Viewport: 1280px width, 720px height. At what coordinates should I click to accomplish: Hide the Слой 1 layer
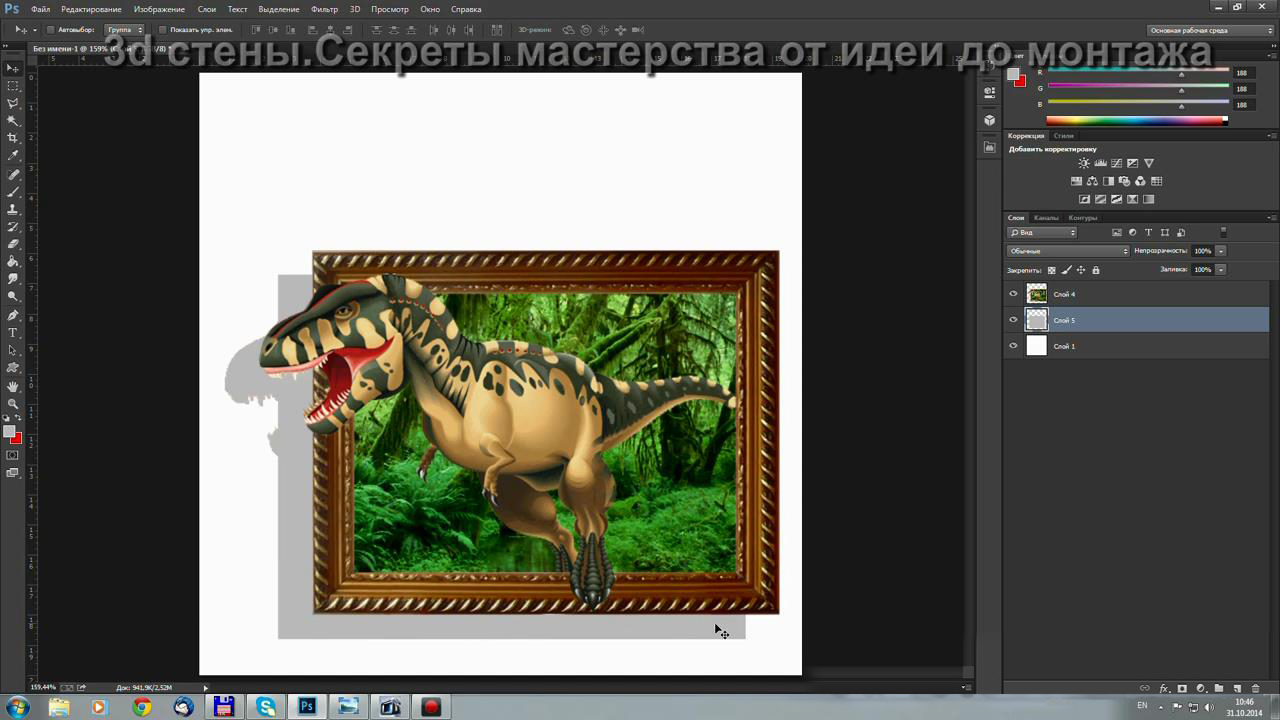pyautogui.click(x=1013, y=346)
